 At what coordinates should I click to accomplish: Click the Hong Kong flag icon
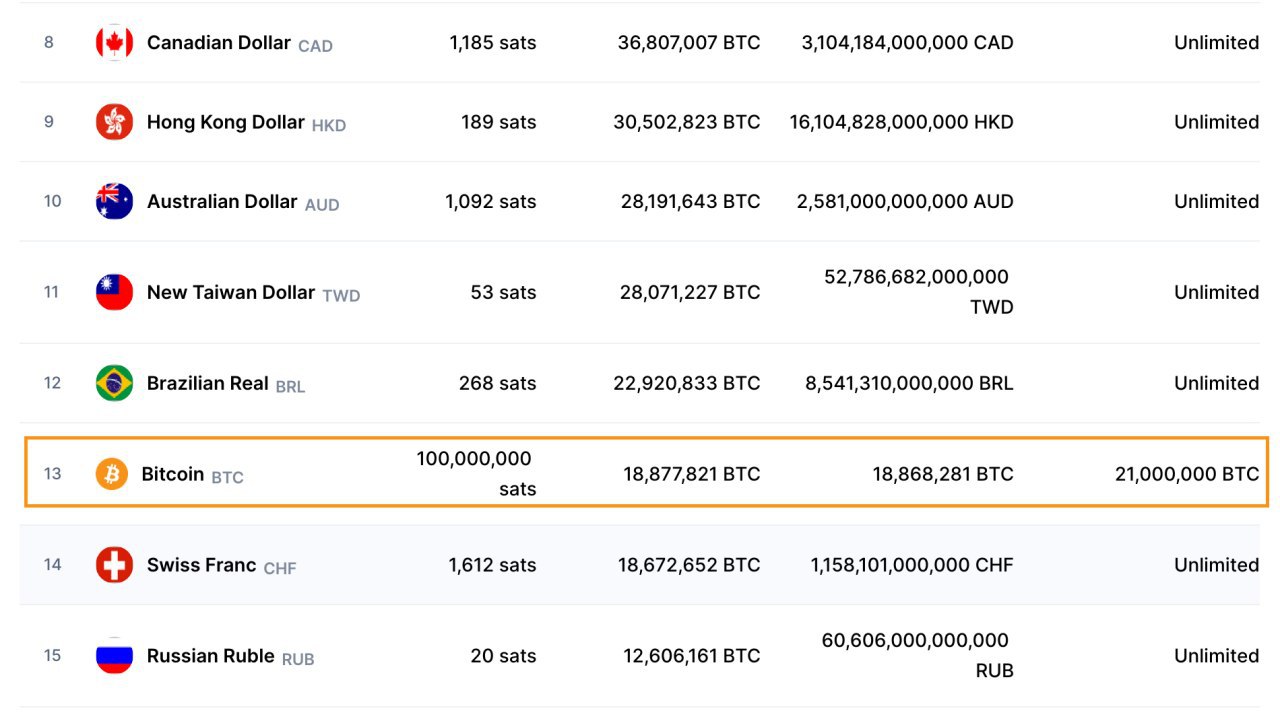pyautogui.click(x=114, y=122)
